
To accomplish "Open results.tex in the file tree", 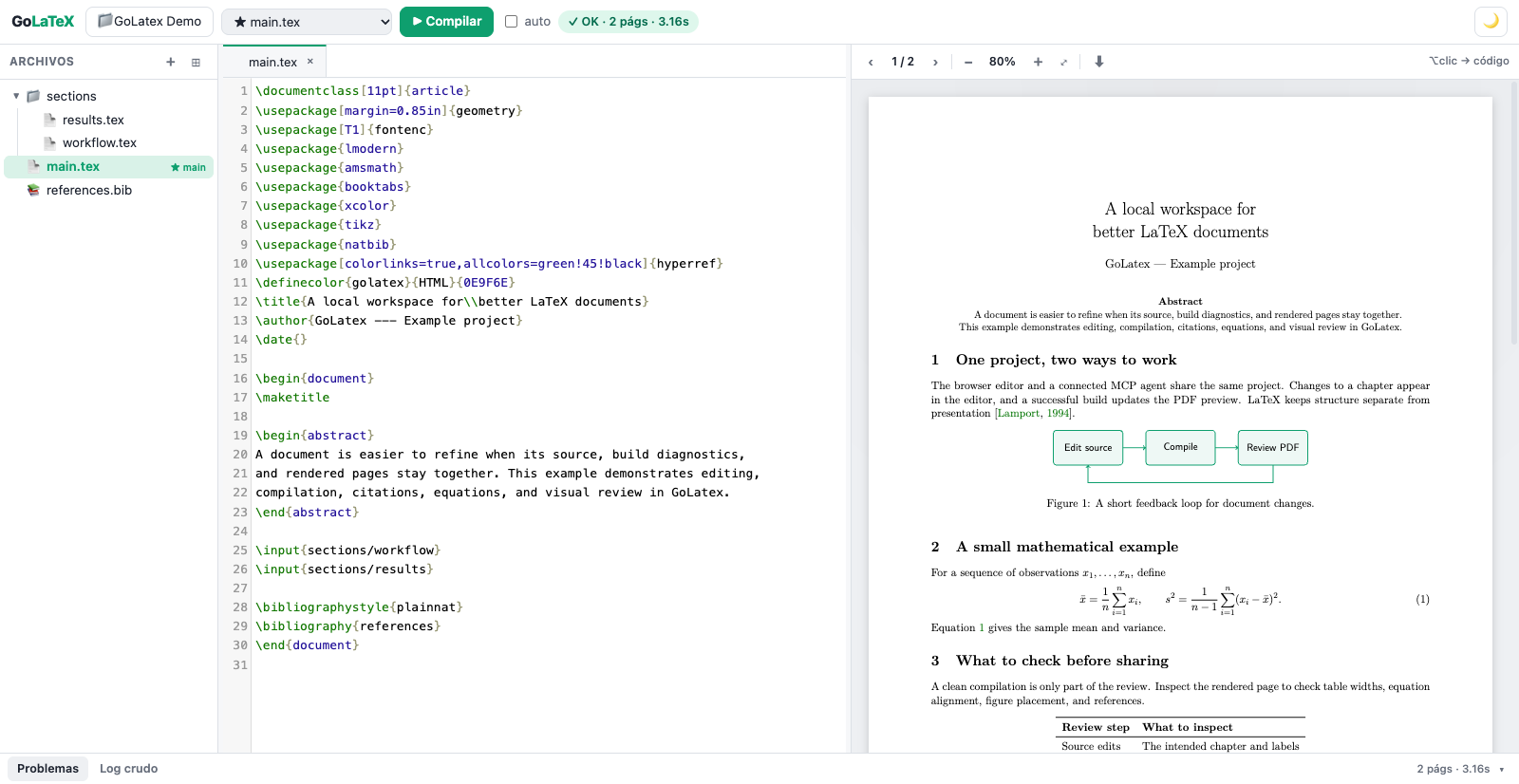I will tap(93, 120).
